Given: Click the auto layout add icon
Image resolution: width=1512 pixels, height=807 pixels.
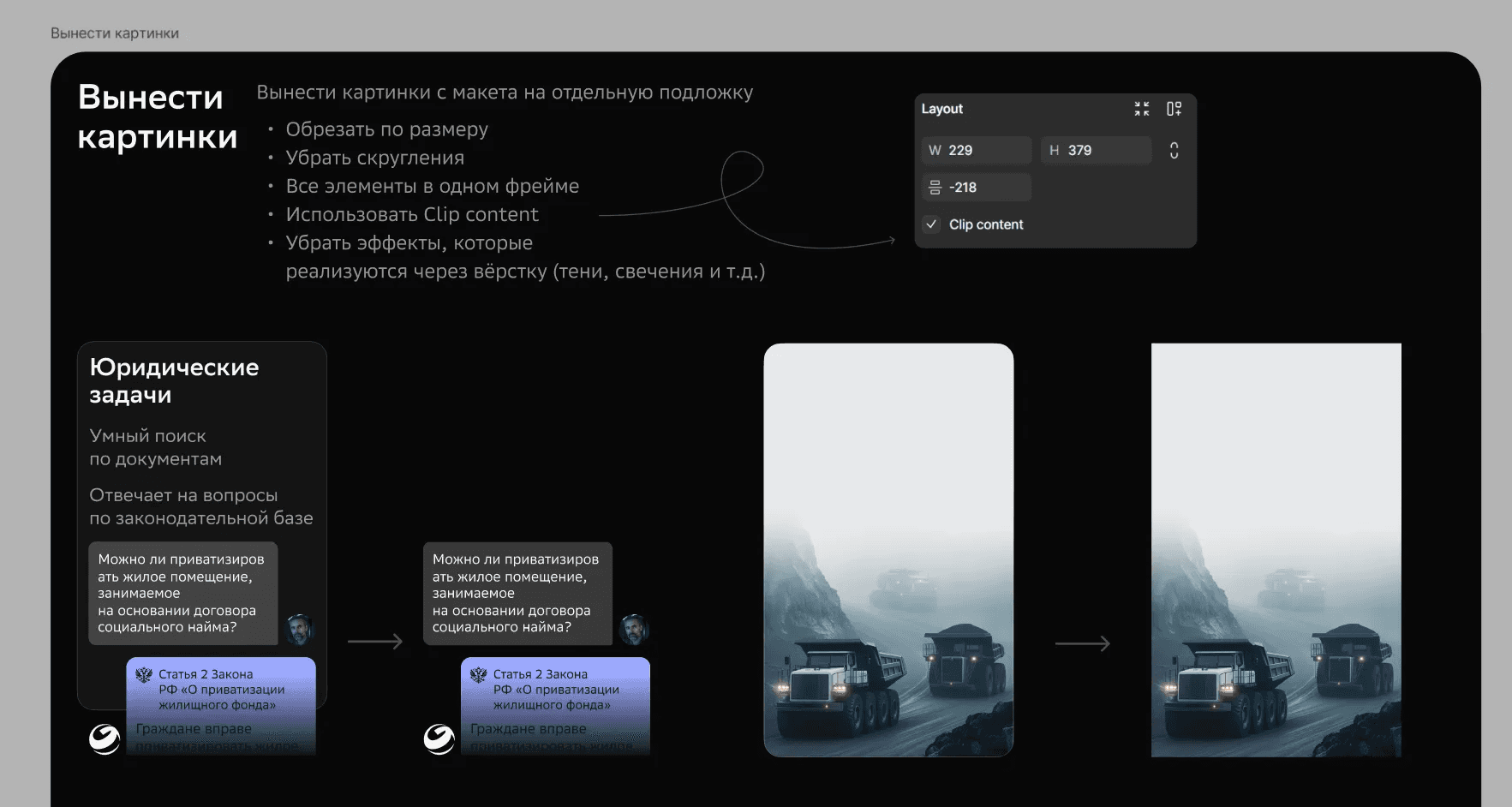Looking at the screenshot, I should 1174,109.
